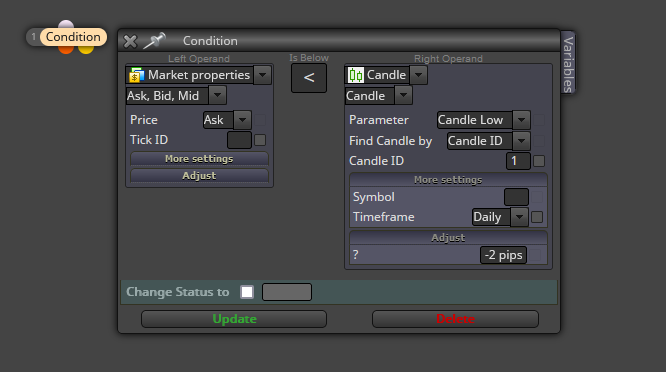The height and width of the screenshot is (372, 666).
Task: Click the Condition node block on canvas
Action: click(x=73, y=37)
